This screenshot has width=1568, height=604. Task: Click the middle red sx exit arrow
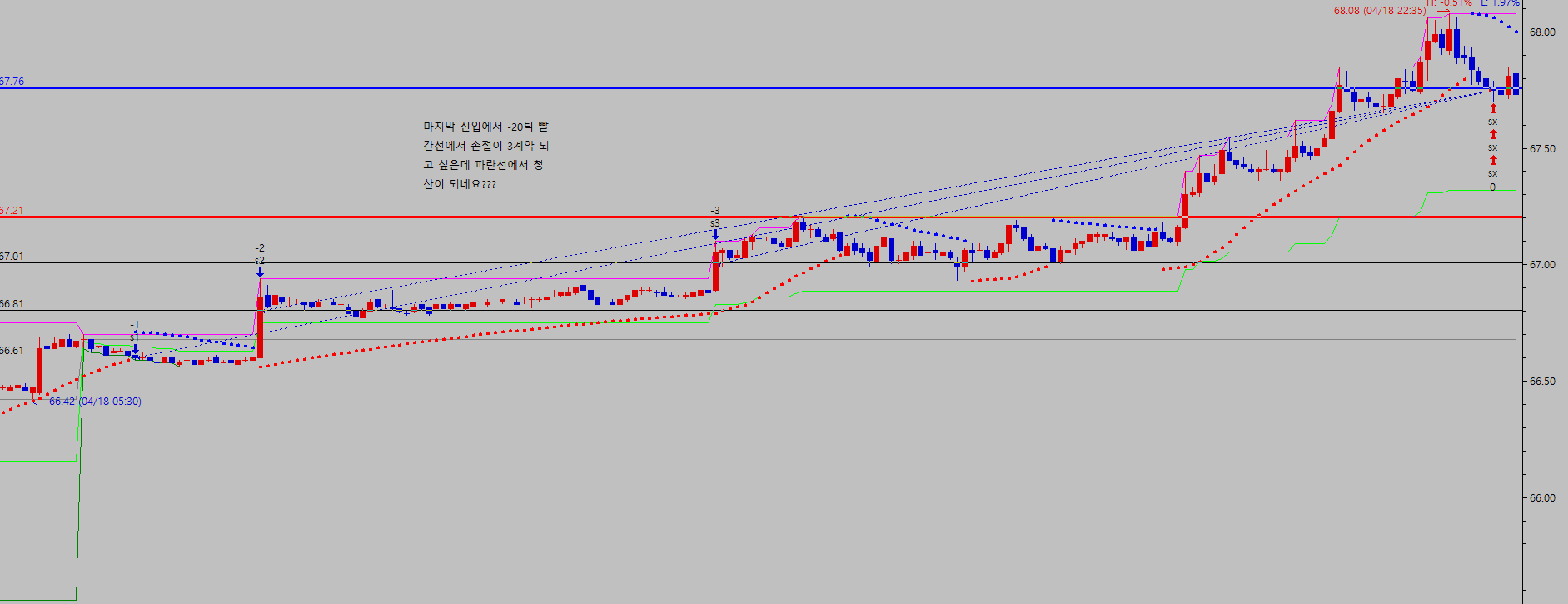(1493, 134)
